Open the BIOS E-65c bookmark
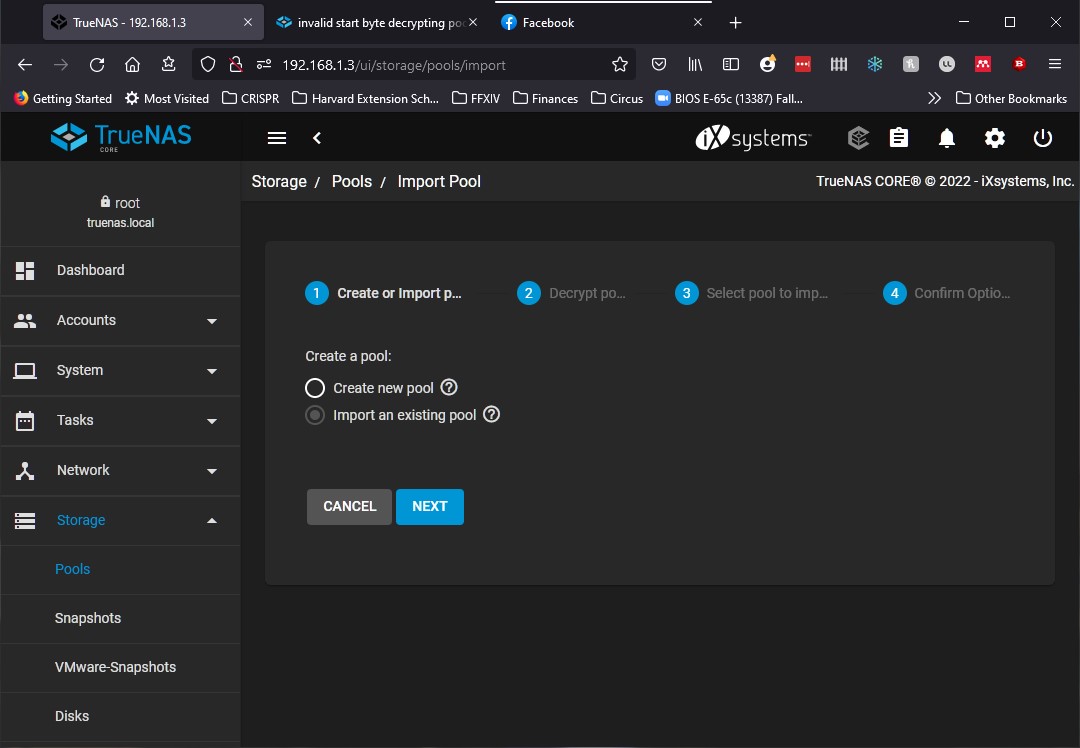The height and width of the screenshot is (748, 1080). click(729, 98)
